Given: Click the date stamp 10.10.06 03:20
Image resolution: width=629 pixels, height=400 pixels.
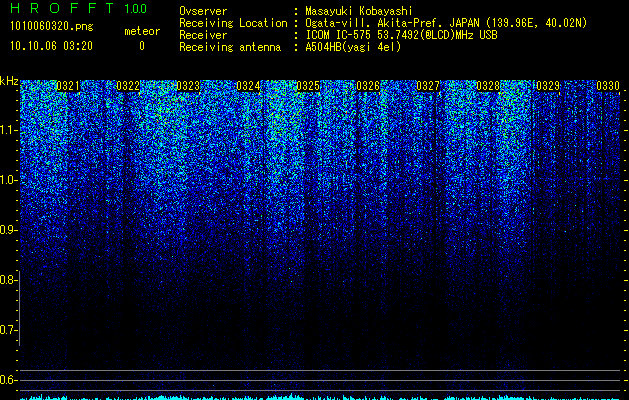Looking at the screenshot, I should point(51,46).
